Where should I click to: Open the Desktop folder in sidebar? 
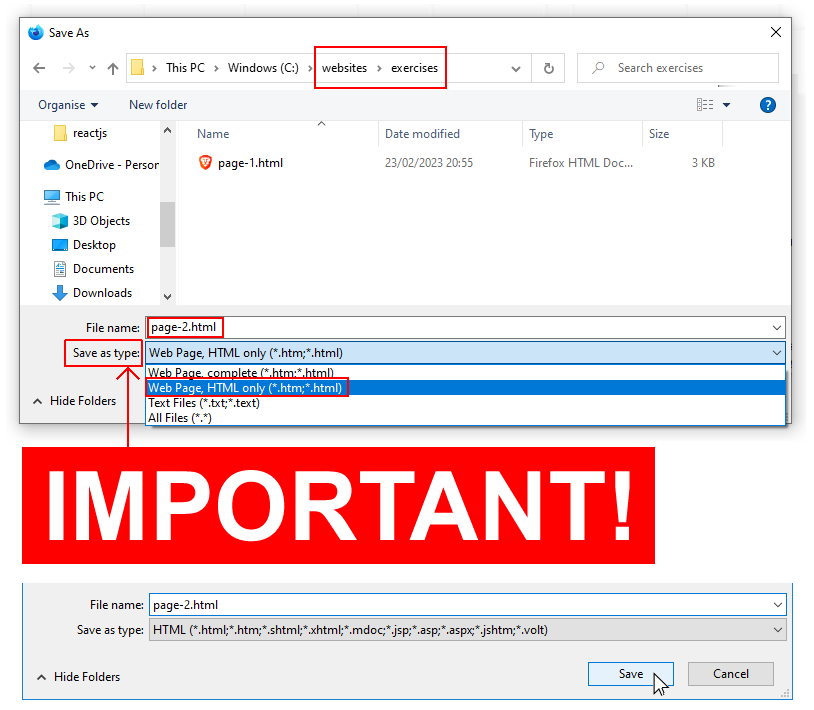pos(94,245)
